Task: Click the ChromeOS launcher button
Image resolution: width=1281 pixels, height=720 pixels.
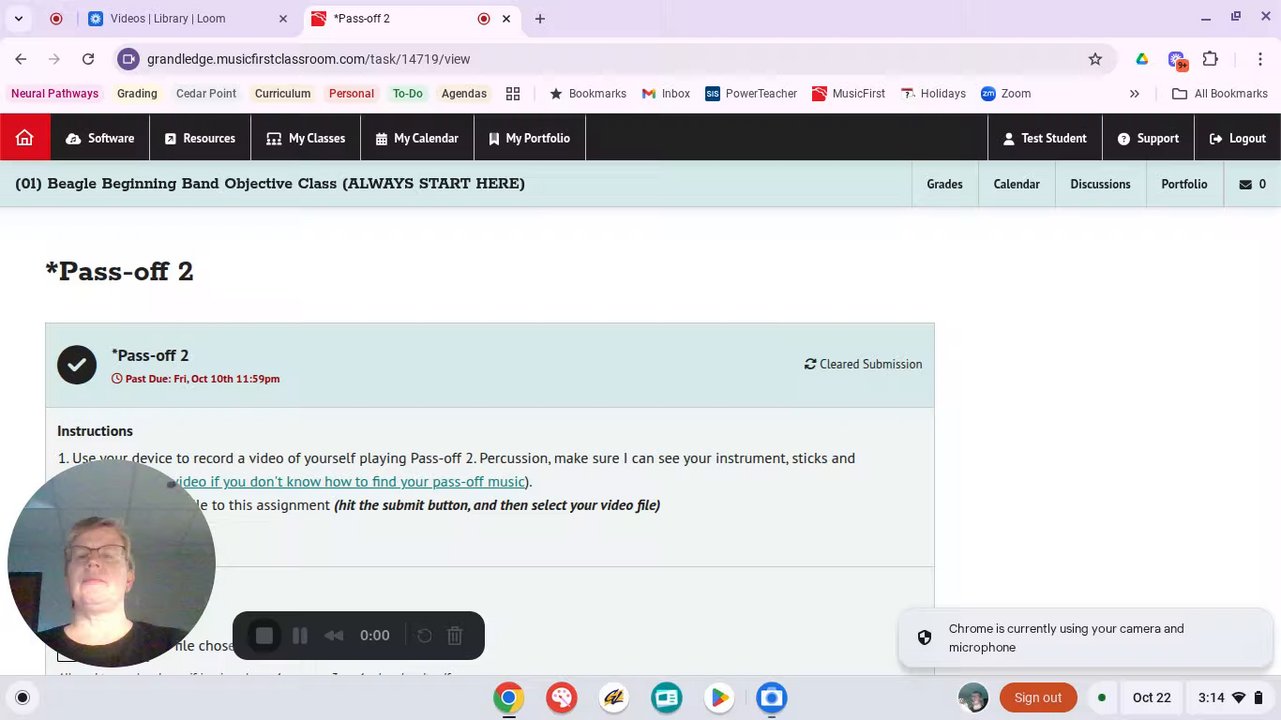Action: point(22,697)
